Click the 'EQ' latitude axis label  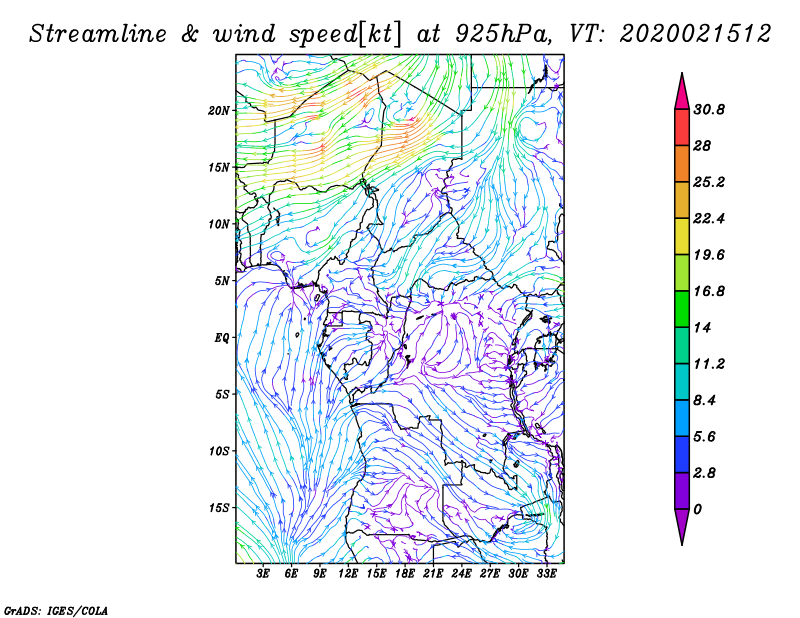pos(223,337)
